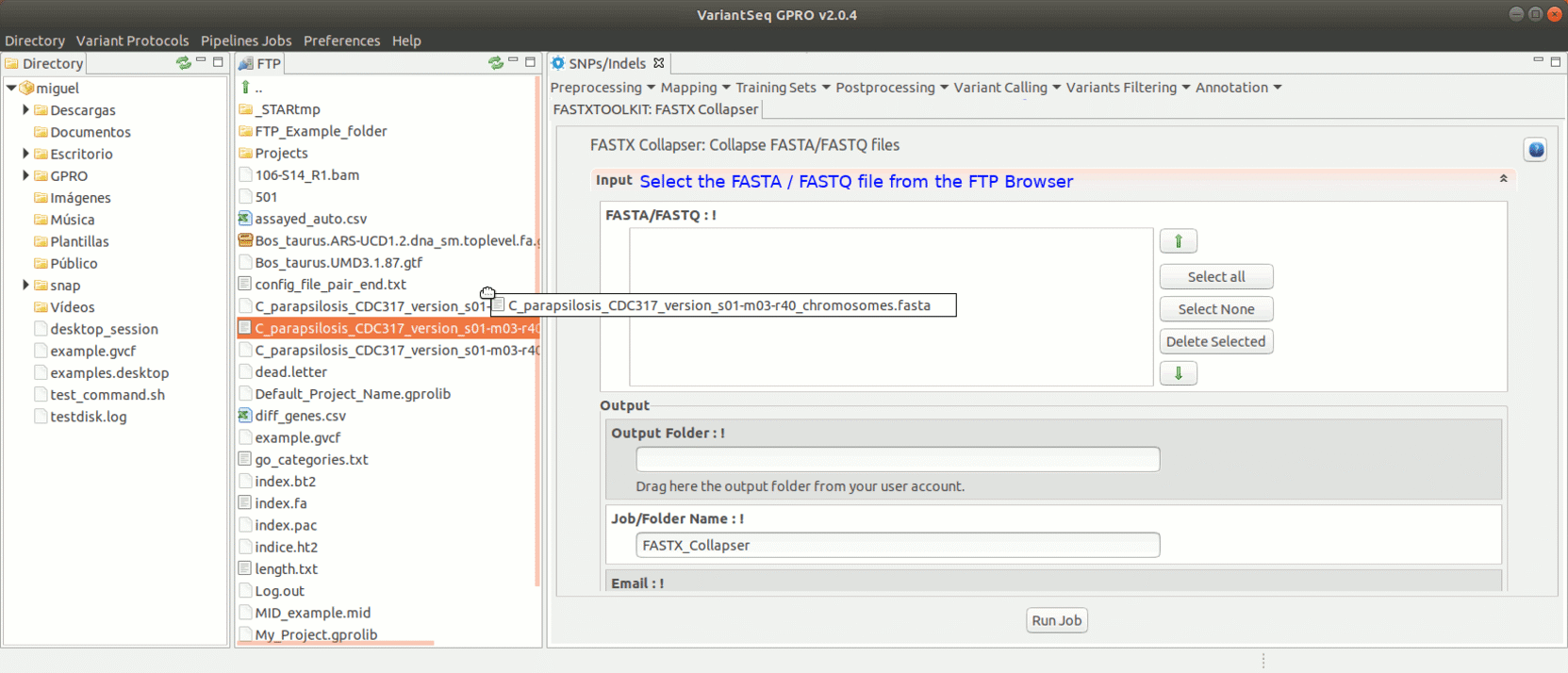Refresh the Directory panel
1568x673 pixels.
coord(183,63)
